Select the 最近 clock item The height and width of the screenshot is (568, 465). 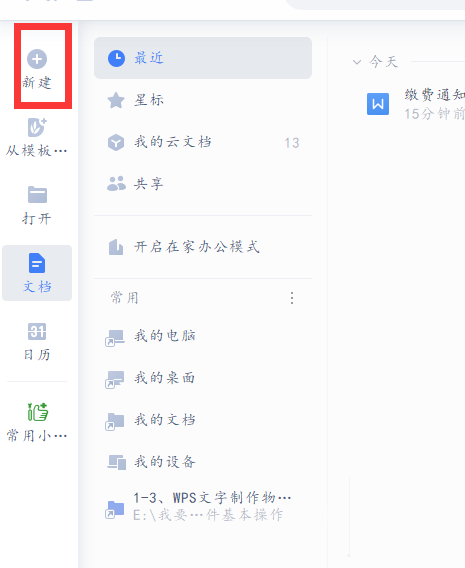coord(203,58)
